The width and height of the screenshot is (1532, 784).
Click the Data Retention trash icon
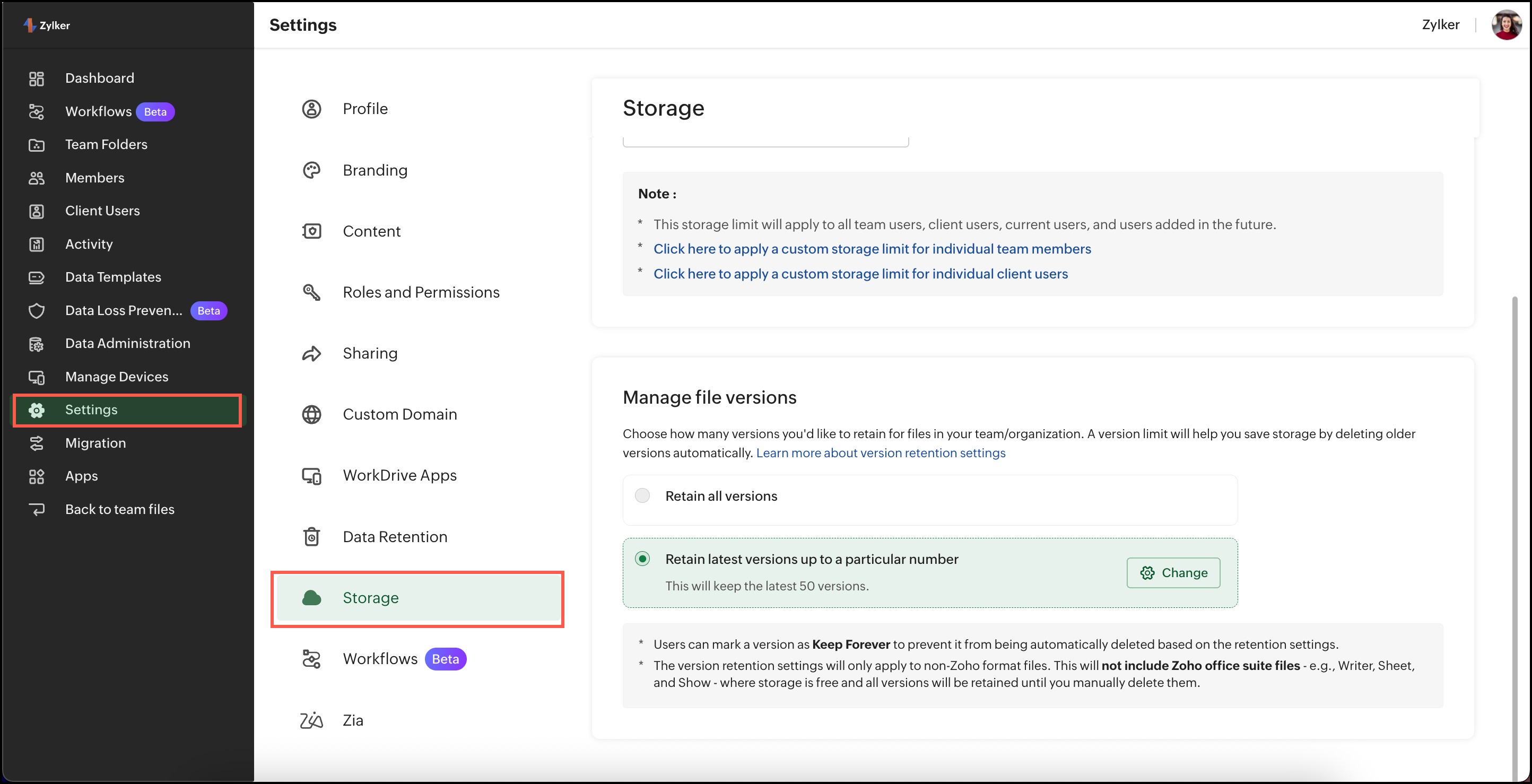(311, 536)
